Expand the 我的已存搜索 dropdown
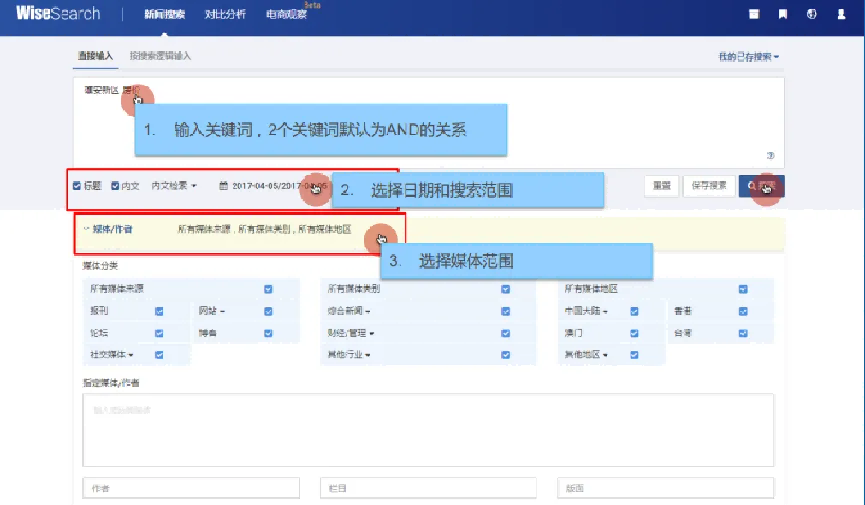Screen dimensions: 865x505 pos(748,57)
